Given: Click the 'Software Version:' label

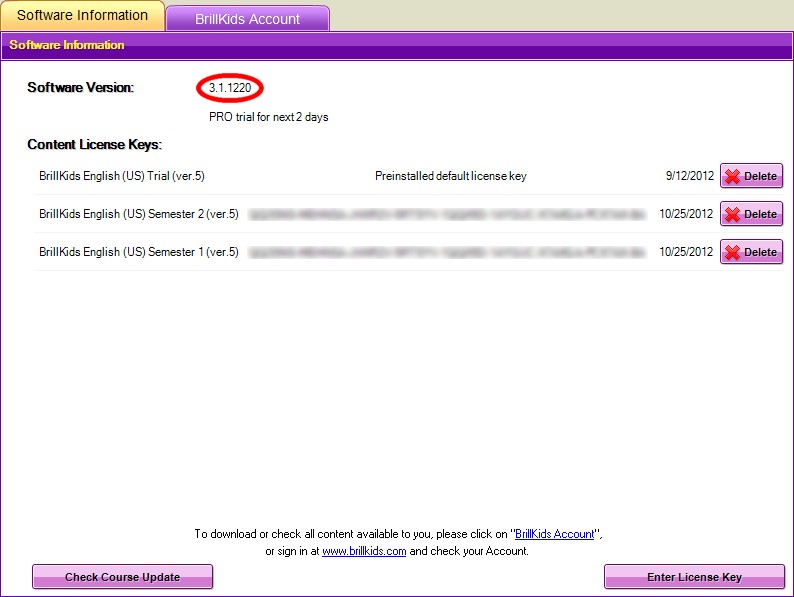Looking at the screenshot, I should click(81, 88).
